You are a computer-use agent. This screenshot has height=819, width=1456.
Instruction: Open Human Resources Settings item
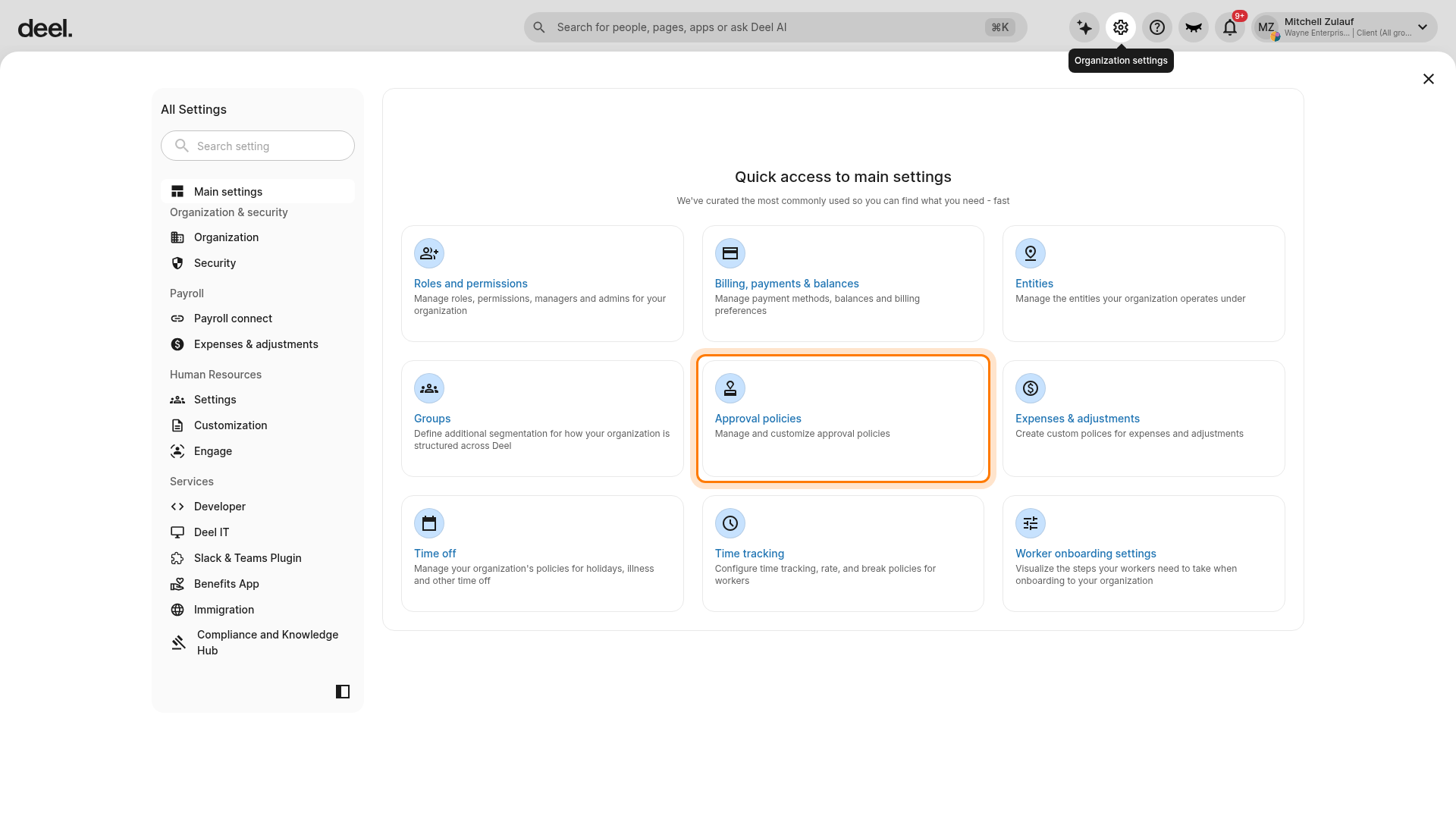[x=258, y=400]
